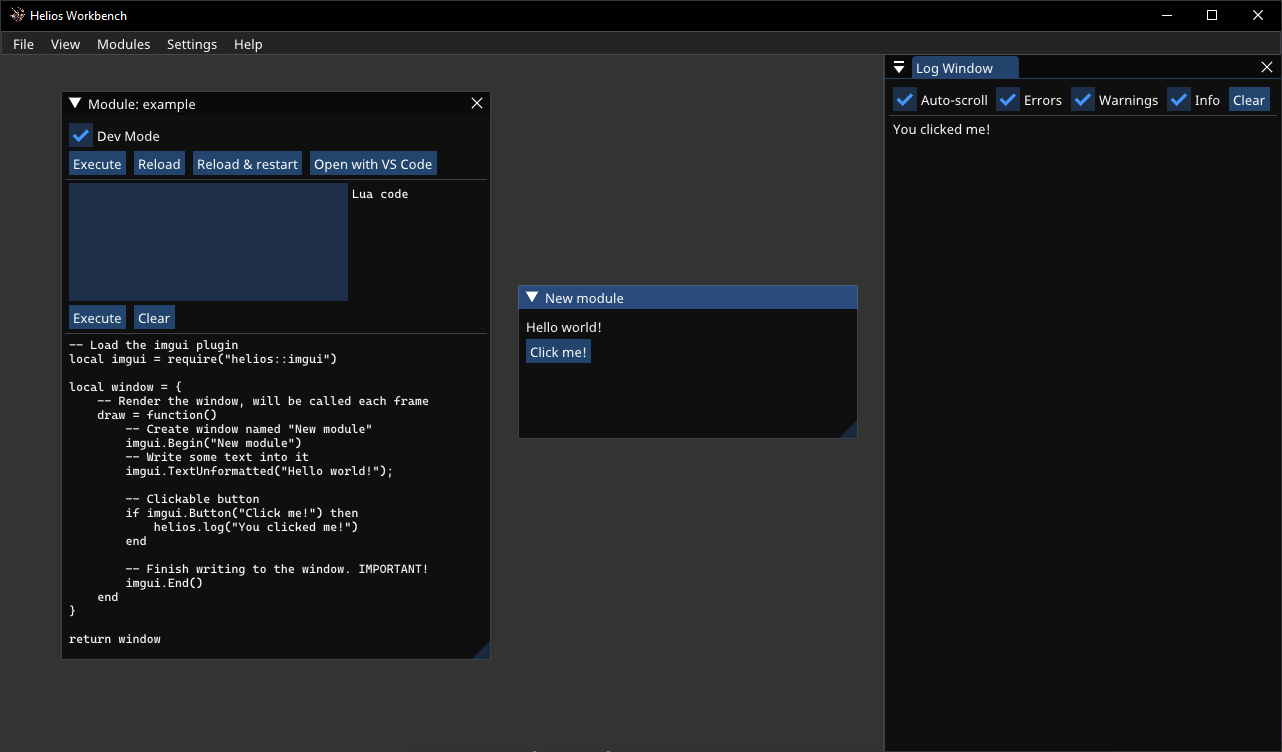Collapse the Module: example window
Screen dimensions: 1282x752
click(75, 104)
